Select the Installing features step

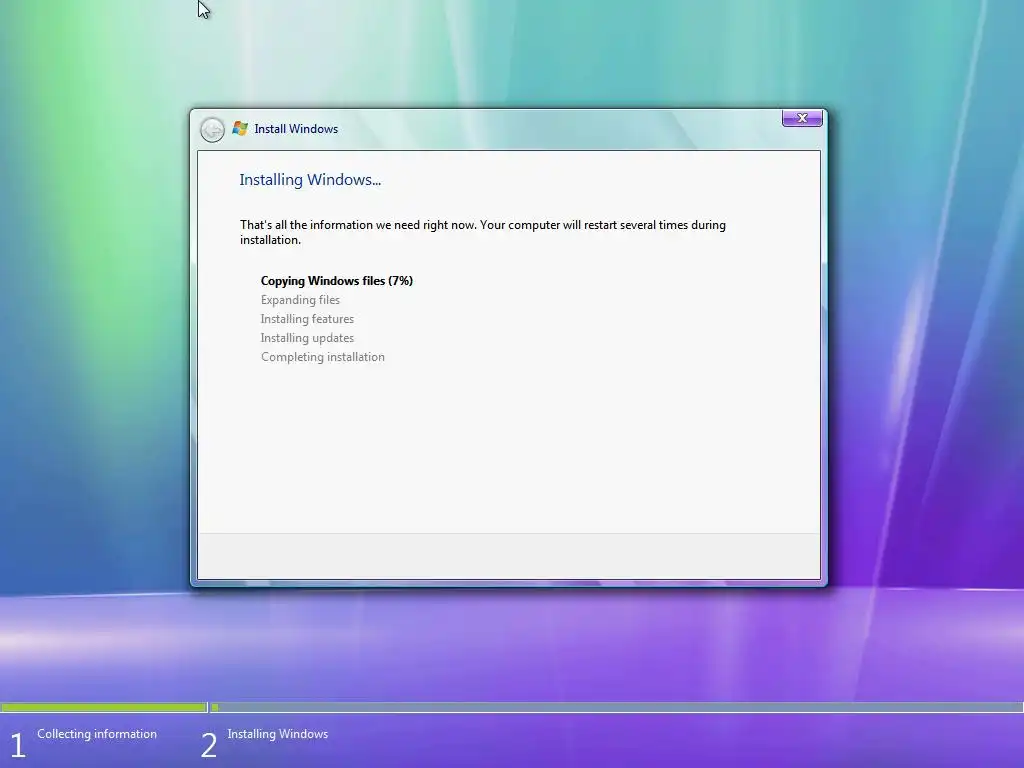click(x=307, y=319)
